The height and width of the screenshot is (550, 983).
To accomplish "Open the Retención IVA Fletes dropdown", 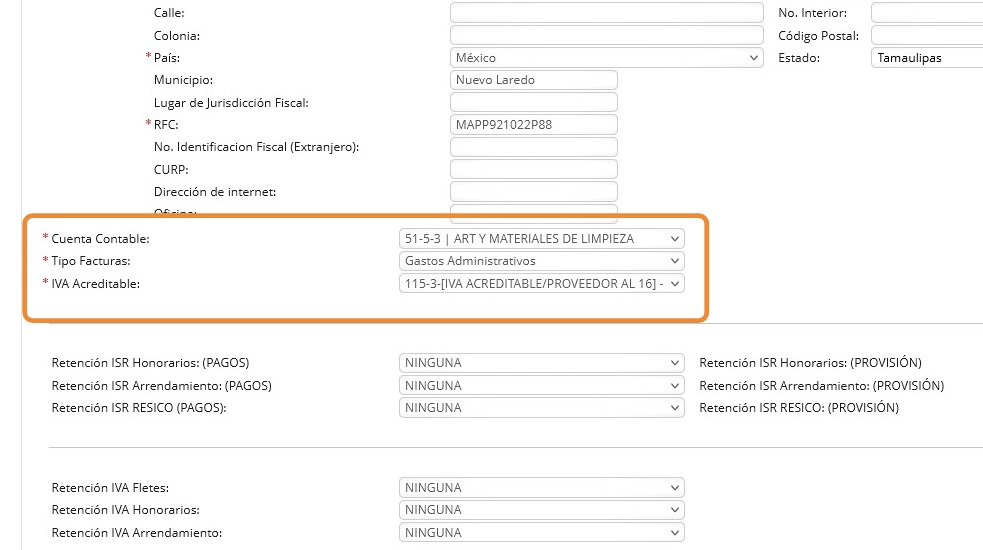I will (541, 488).
